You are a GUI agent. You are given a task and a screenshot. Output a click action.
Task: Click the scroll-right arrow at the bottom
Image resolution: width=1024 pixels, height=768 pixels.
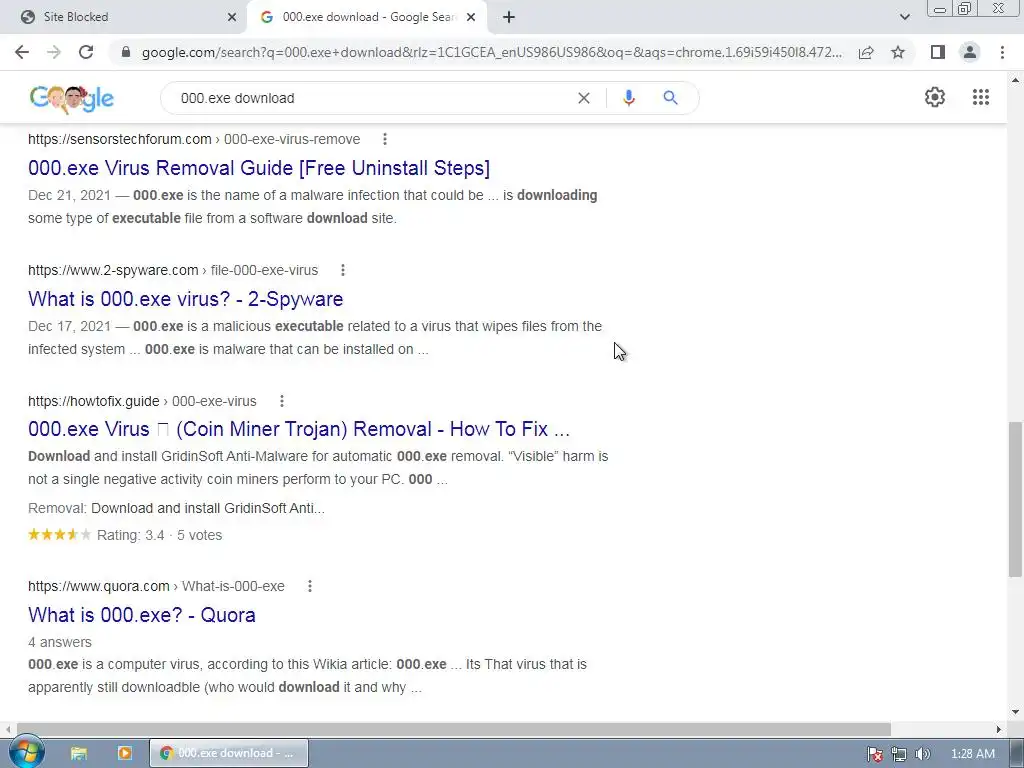coord(999,729)
